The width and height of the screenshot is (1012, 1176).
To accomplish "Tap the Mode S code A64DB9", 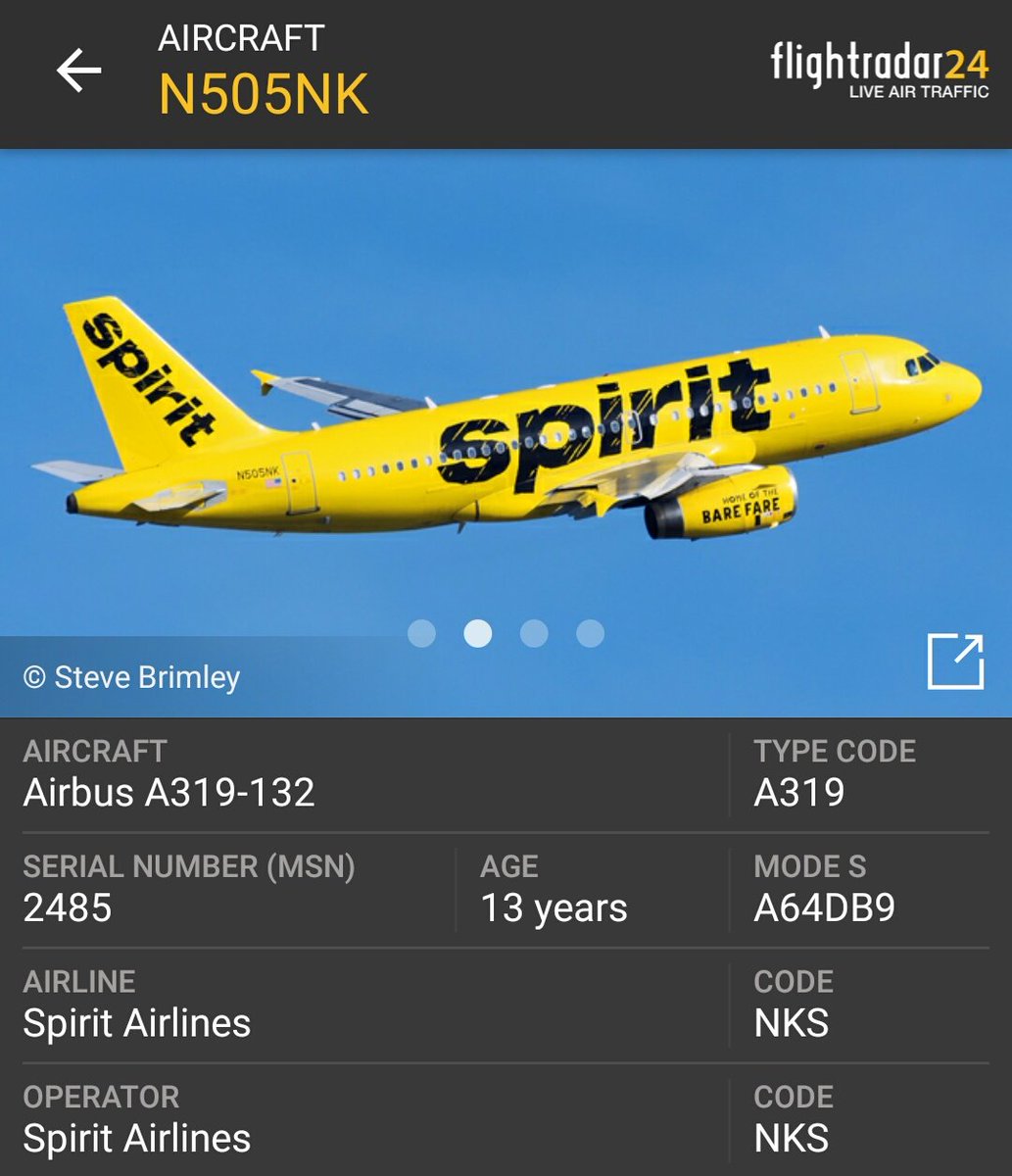I will coord(824,907).
